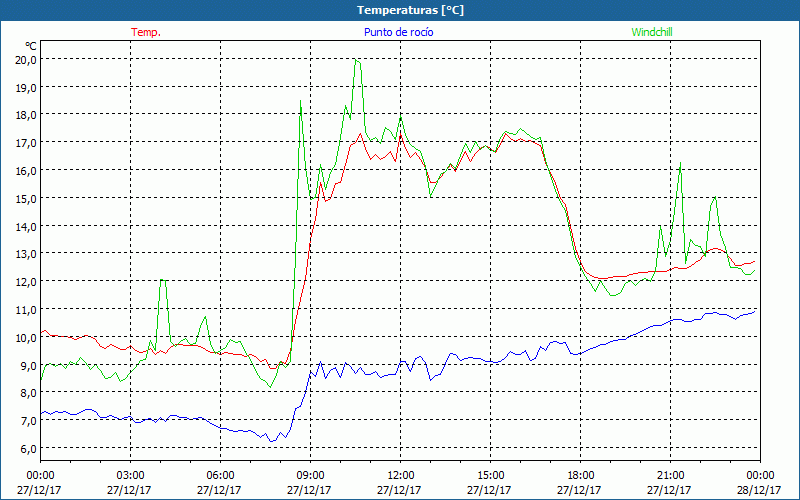The image size is (800, 500).
Task: Click the 14,0 value on temperature axis
Action: click(x=26, y=227)
